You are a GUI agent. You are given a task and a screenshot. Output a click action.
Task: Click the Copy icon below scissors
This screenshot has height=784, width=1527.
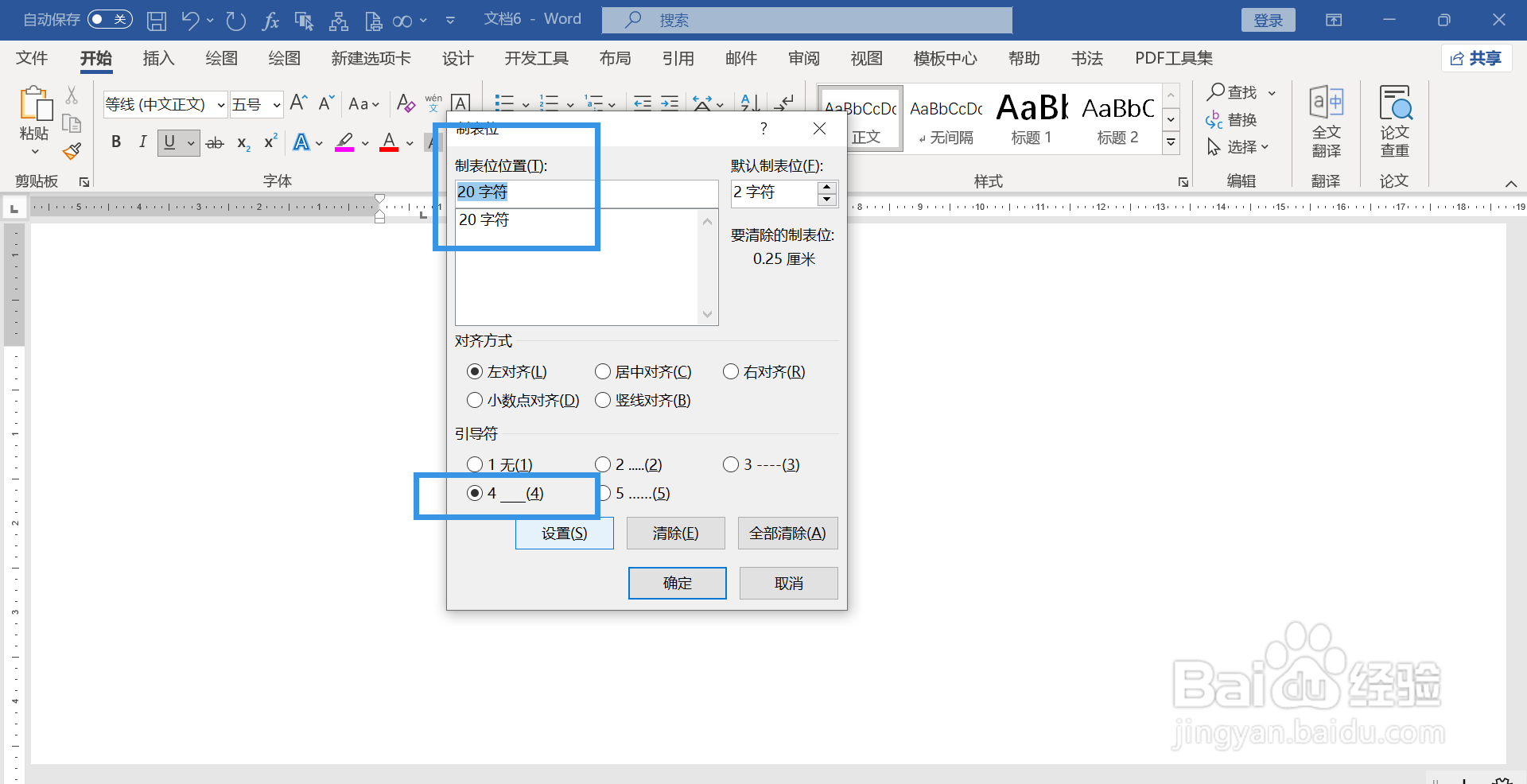(x=72, y=123)
